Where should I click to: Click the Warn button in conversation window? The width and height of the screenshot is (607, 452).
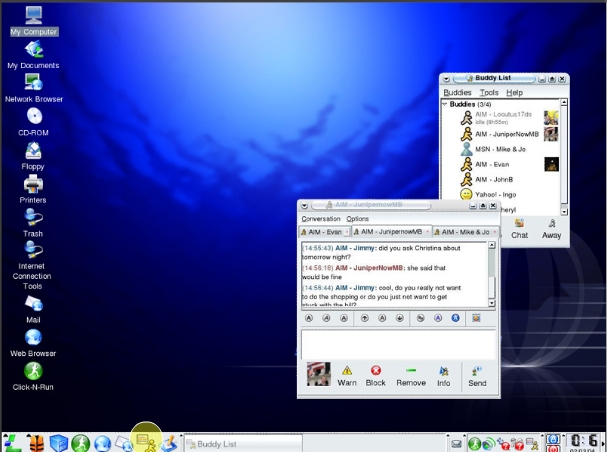tap(347, 376)
